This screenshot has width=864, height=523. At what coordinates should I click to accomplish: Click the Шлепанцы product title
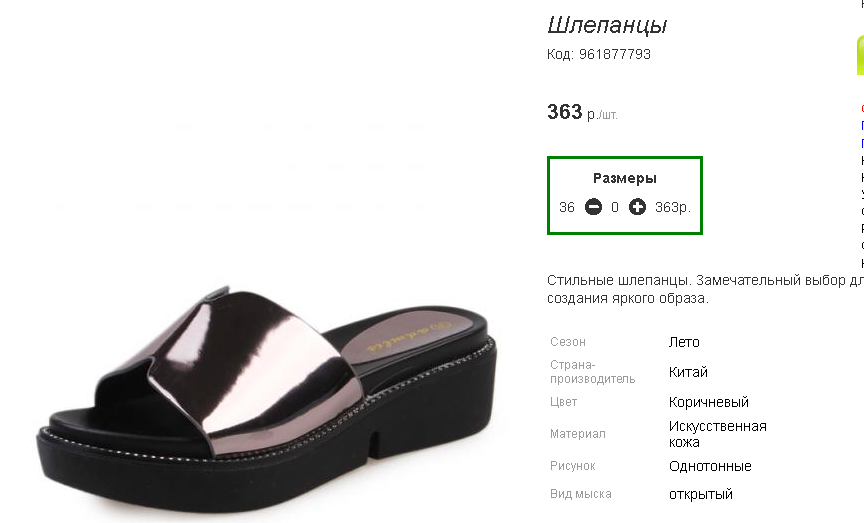[x=607, y=26]
